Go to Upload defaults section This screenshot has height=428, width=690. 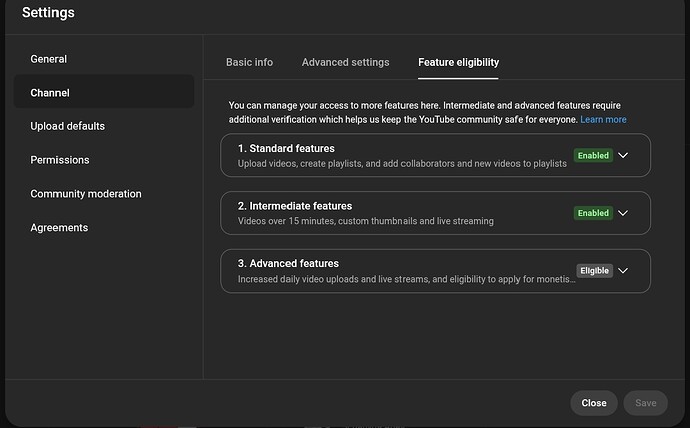[x=67, y=126]
